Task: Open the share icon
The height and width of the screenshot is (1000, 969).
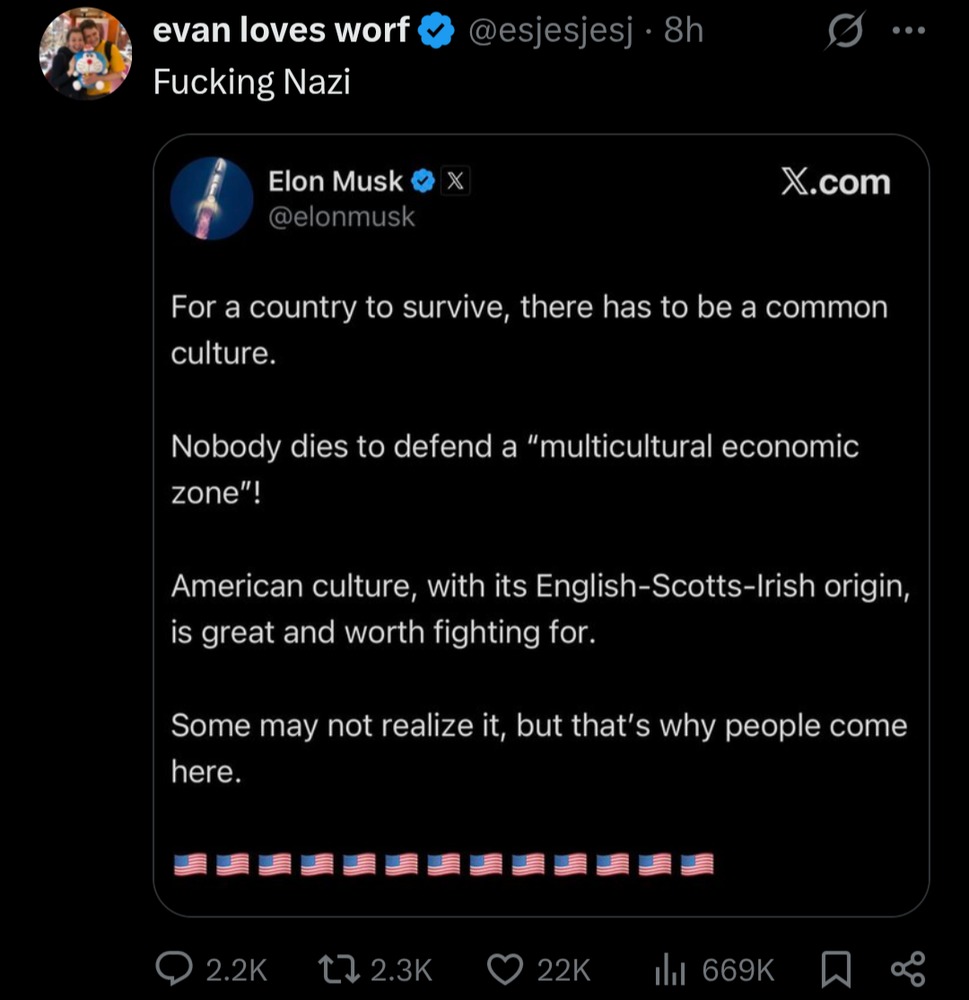Action: click(906, 968)
